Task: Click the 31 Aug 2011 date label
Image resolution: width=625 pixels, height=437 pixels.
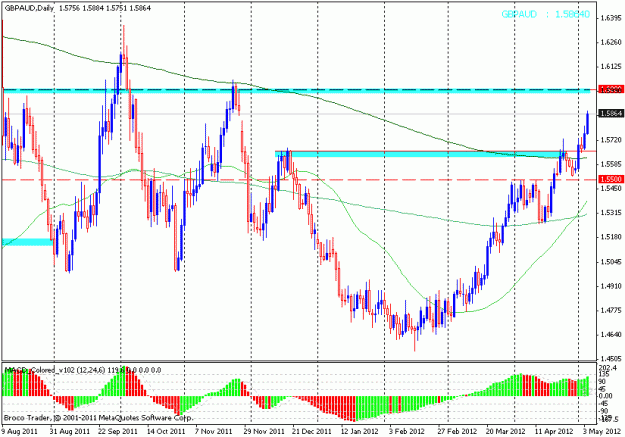Action: [70, 432]
